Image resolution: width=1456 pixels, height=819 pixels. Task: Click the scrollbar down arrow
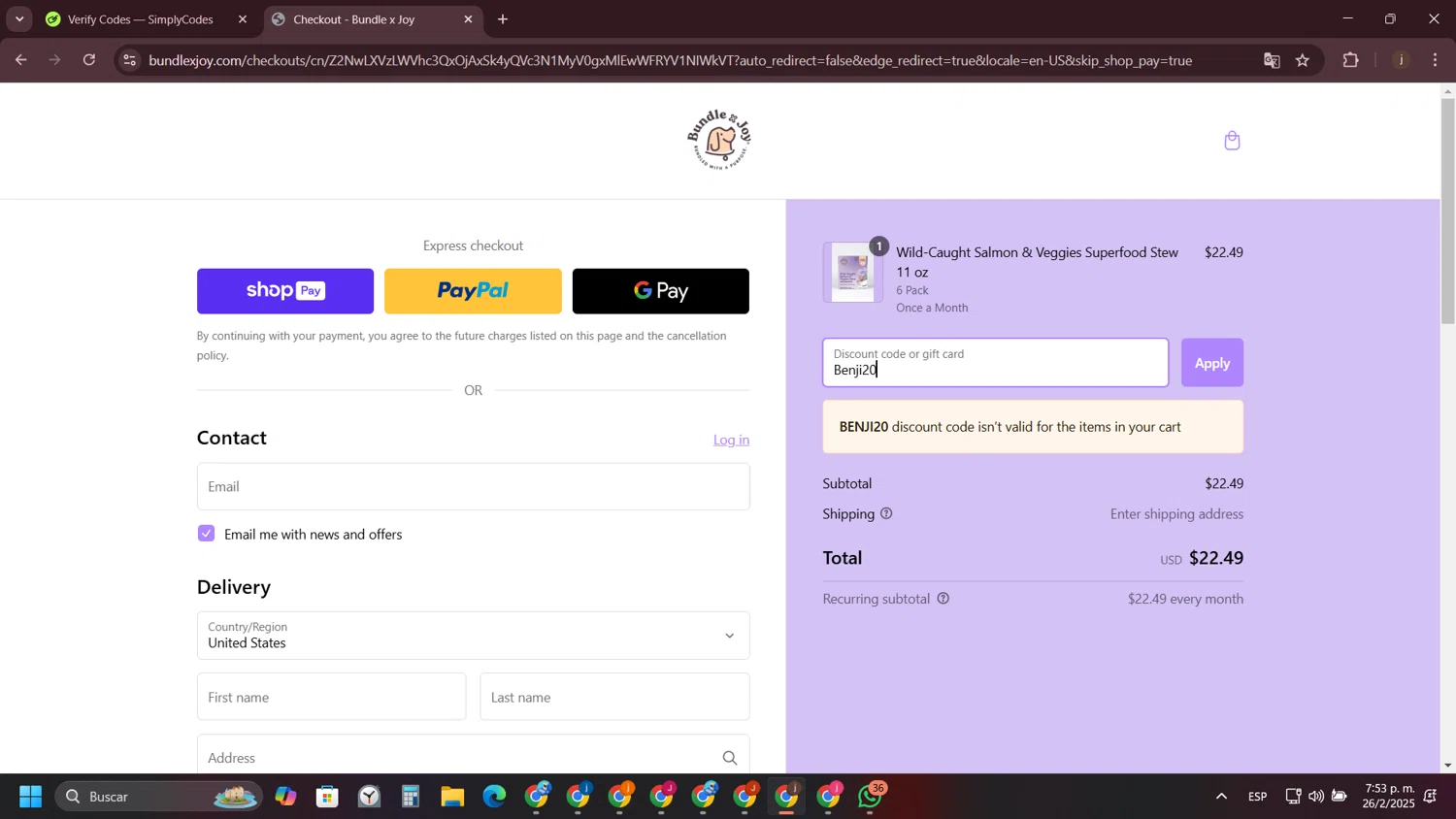(1447, 766)
